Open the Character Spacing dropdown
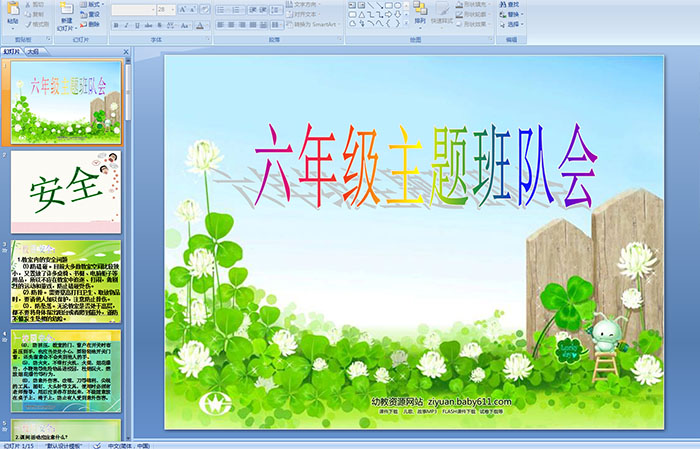 pyautogui.click(x=171, y=25)
